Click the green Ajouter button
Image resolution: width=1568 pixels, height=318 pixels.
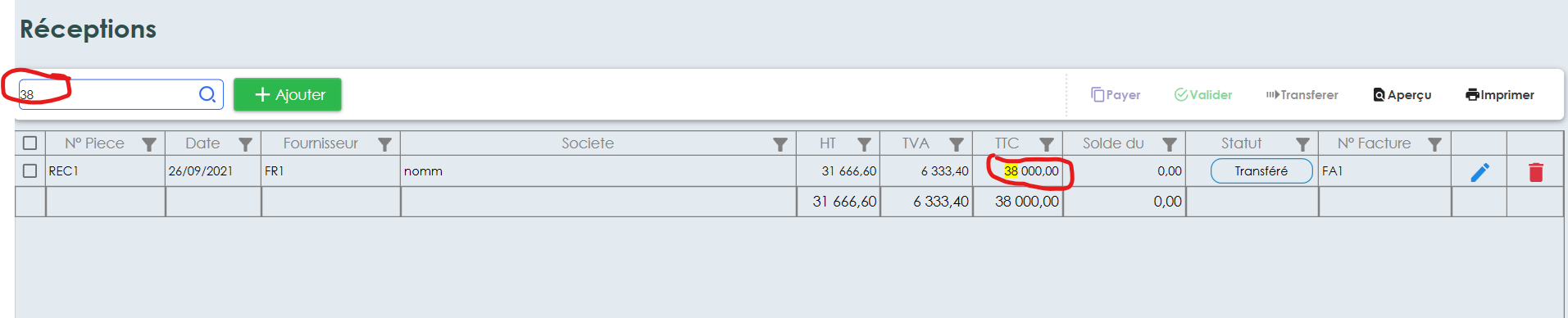tap(288, 94)
